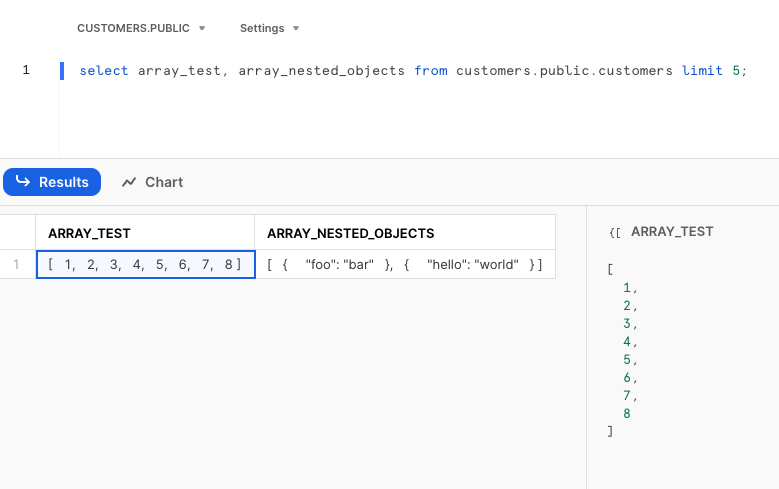The height and width of the screenshot is (489, 779).
Task: Open the Settings dropdown
Action: (x=269, y=28)
